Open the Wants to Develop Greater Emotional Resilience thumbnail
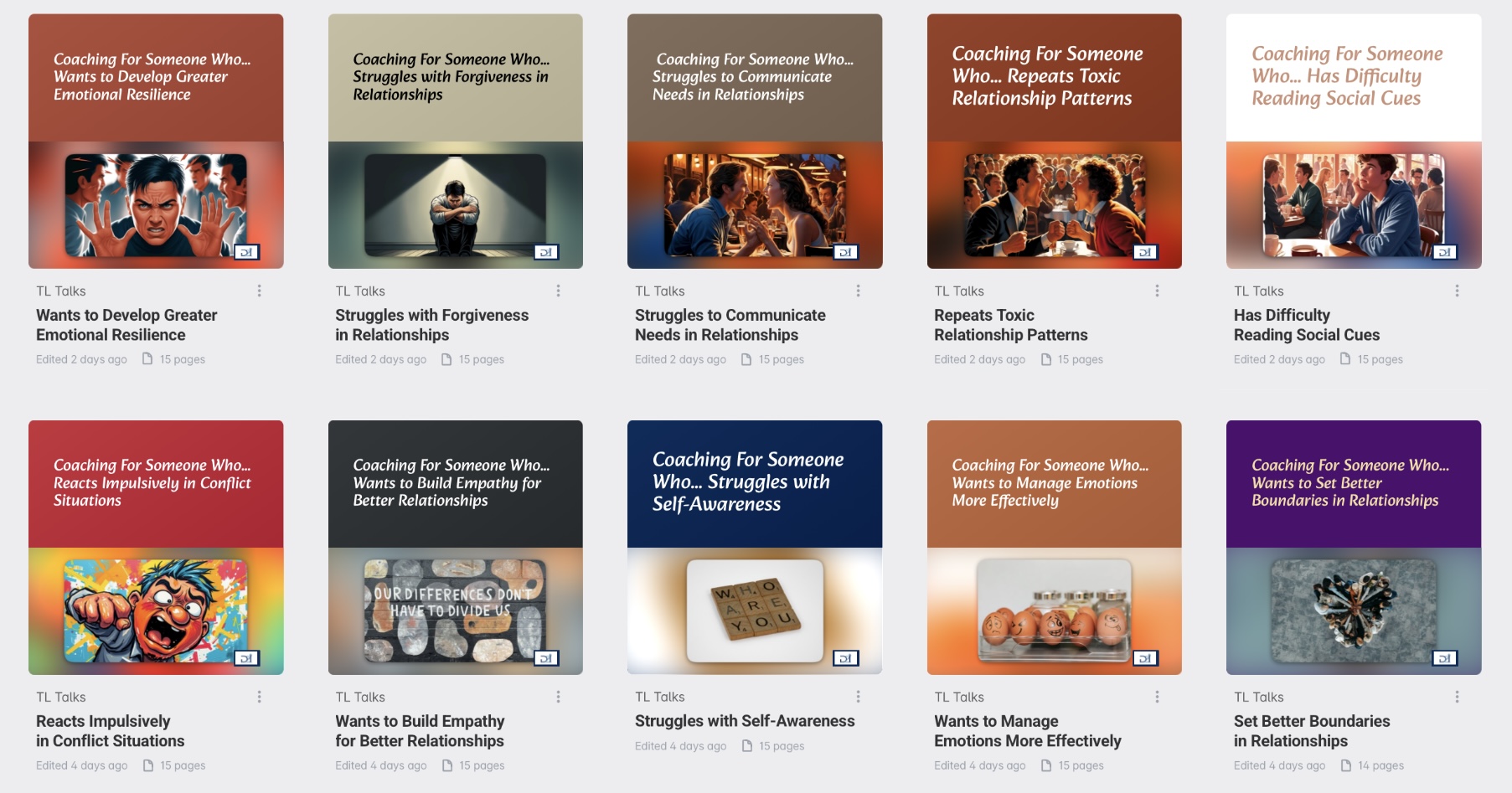Screen dimensions: 1512x793 coord(156,142)
